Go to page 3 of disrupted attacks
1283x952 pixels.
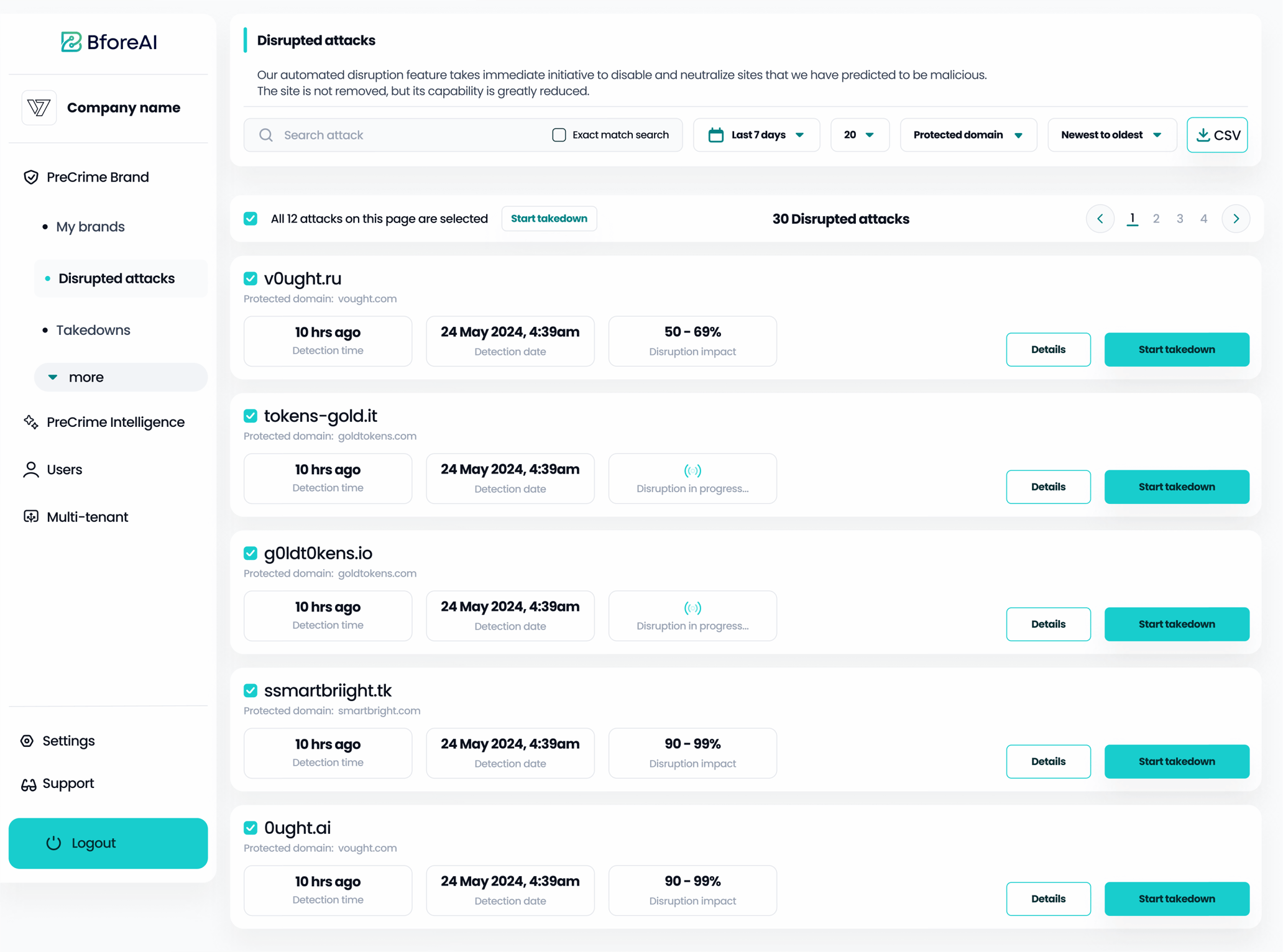(1180, 219)
